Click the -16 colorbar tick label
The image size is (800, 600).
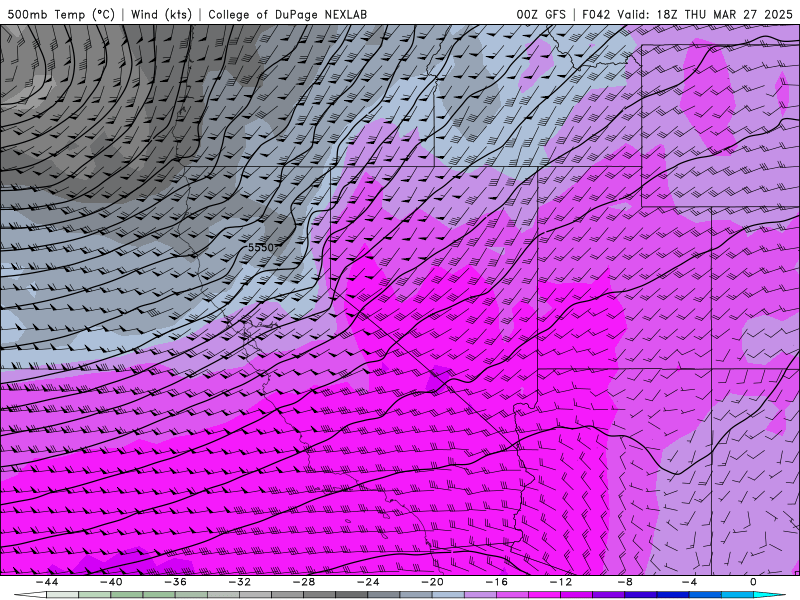496,582
